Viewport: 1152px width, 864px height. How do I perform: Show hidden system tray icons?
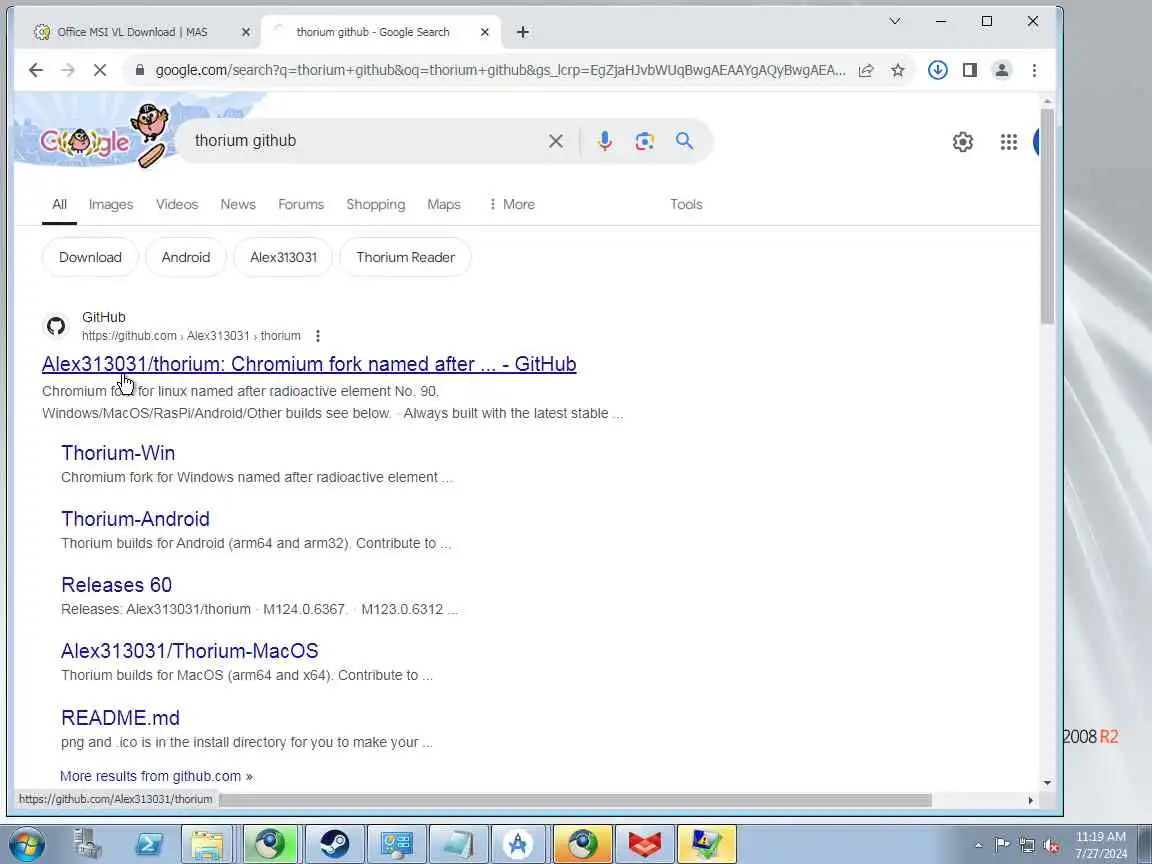pos(978,846)
